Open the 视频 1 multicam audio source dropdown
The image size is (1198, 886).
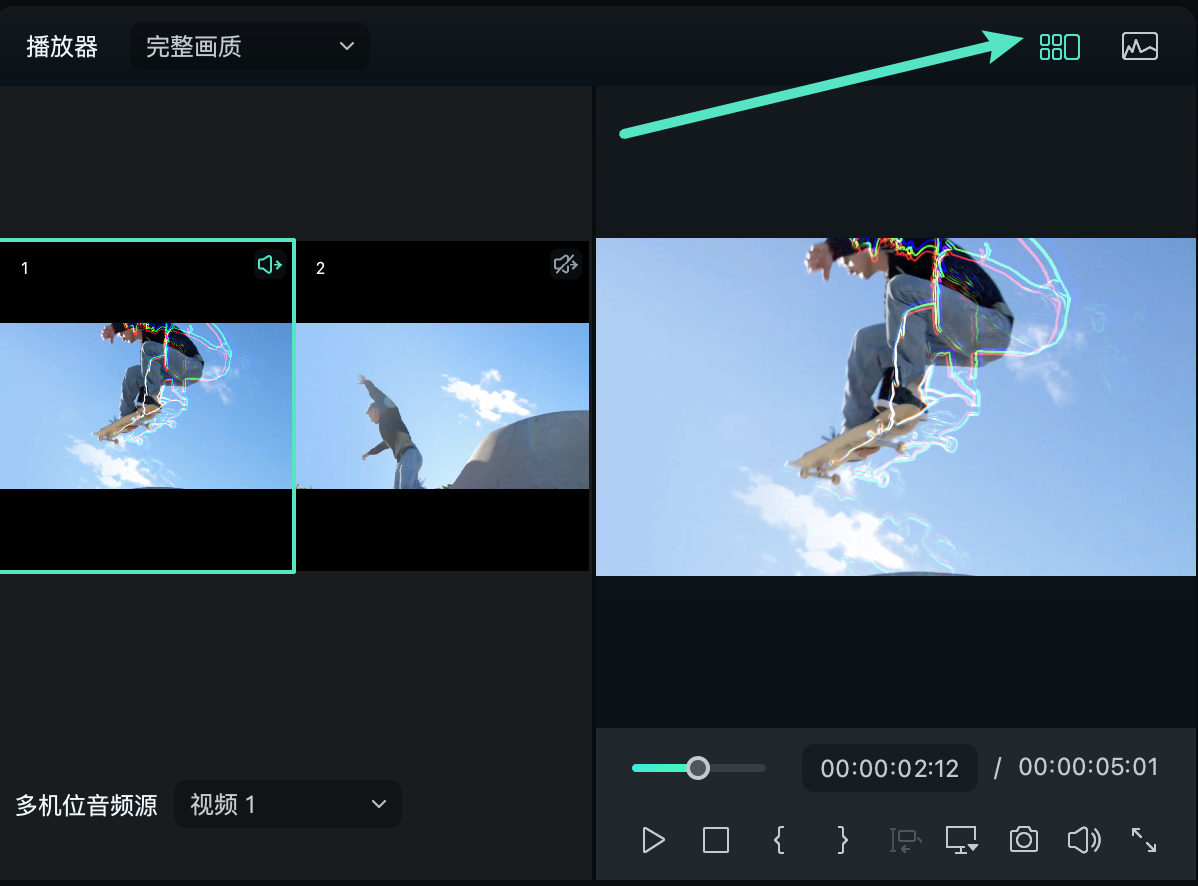coord(287,804)
